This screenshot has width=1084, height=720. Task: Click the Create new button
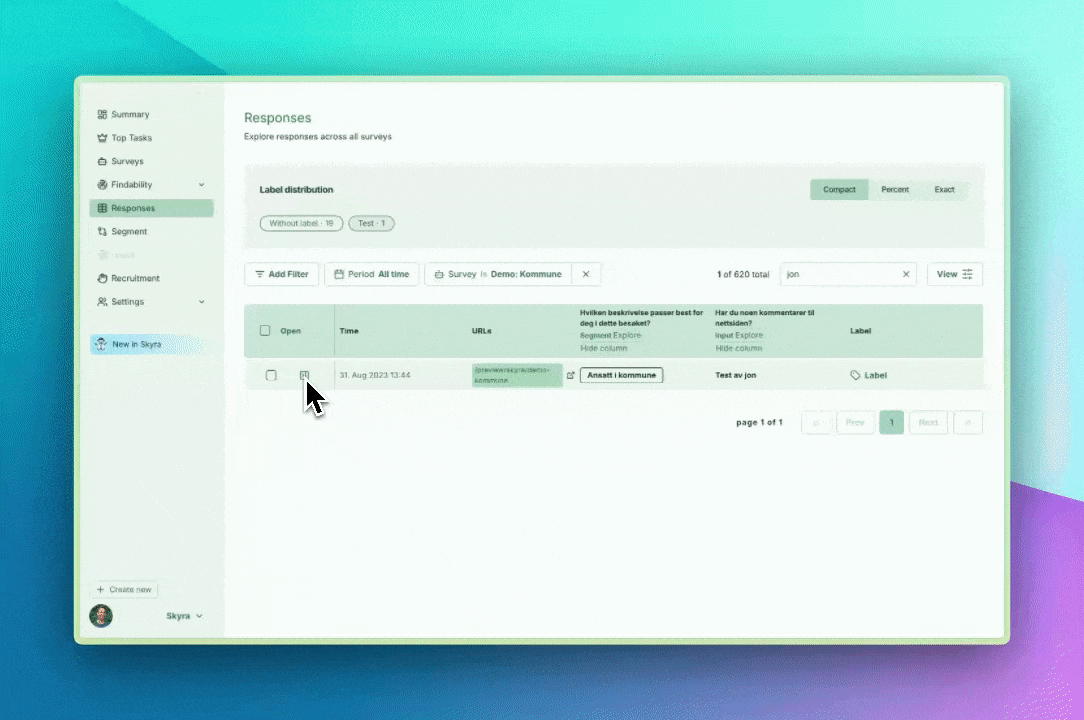[x=124, y=589]
